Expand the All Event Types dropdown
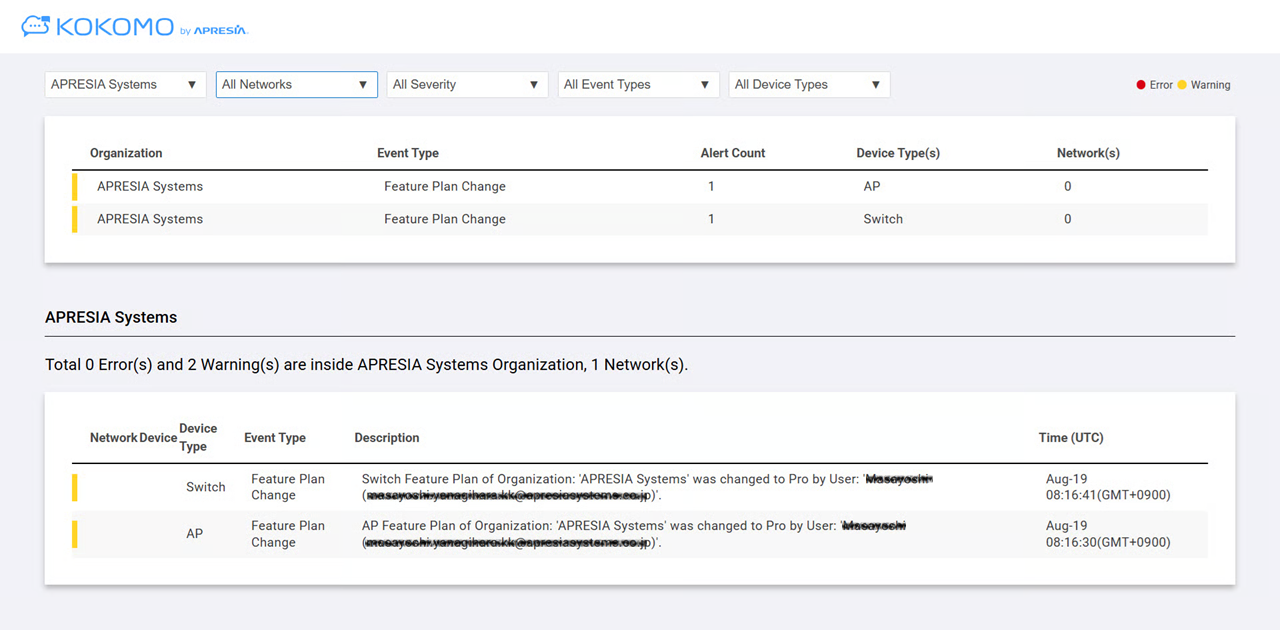 (638, 85)
